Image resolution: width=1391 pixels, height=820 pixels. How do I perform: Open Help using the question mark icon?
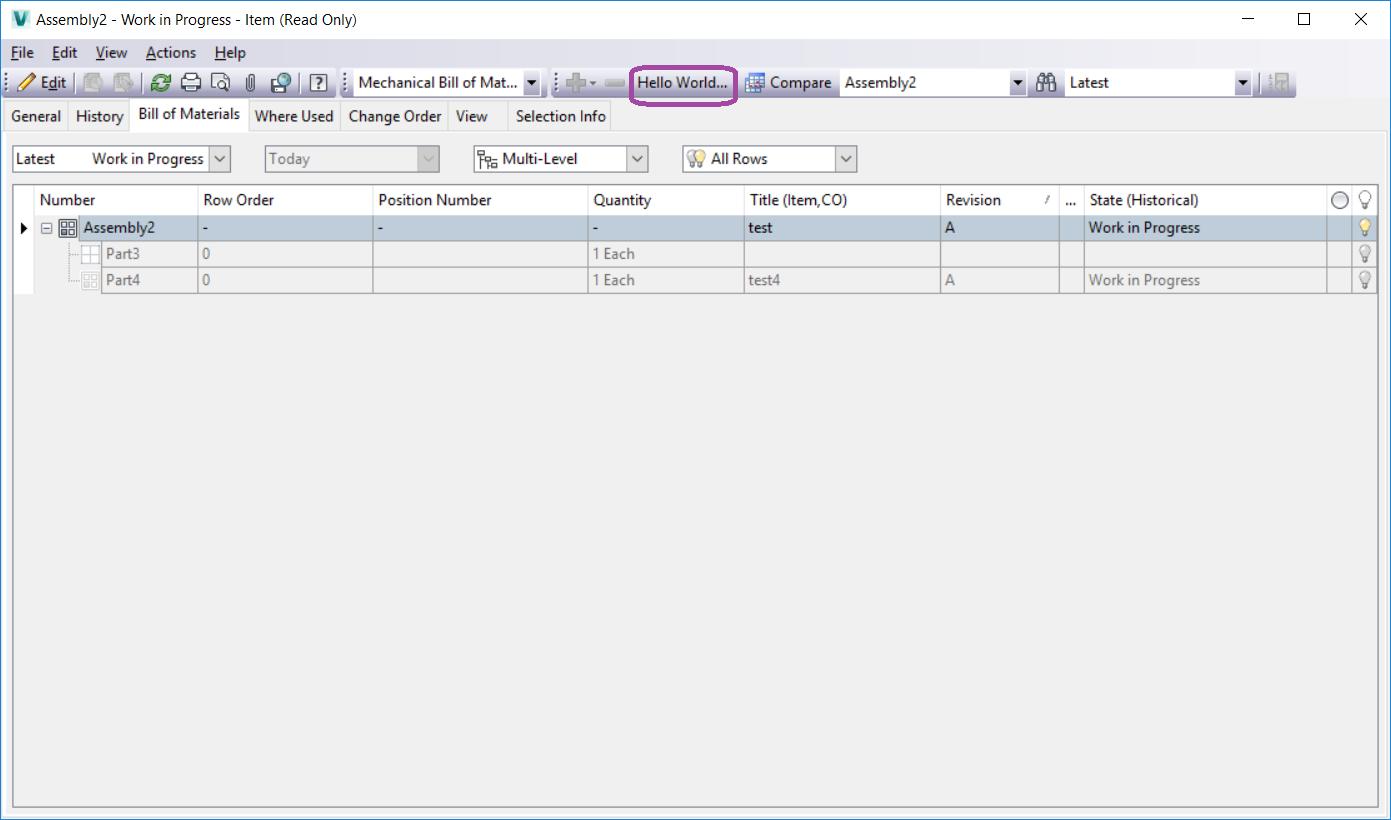point(317,82)
